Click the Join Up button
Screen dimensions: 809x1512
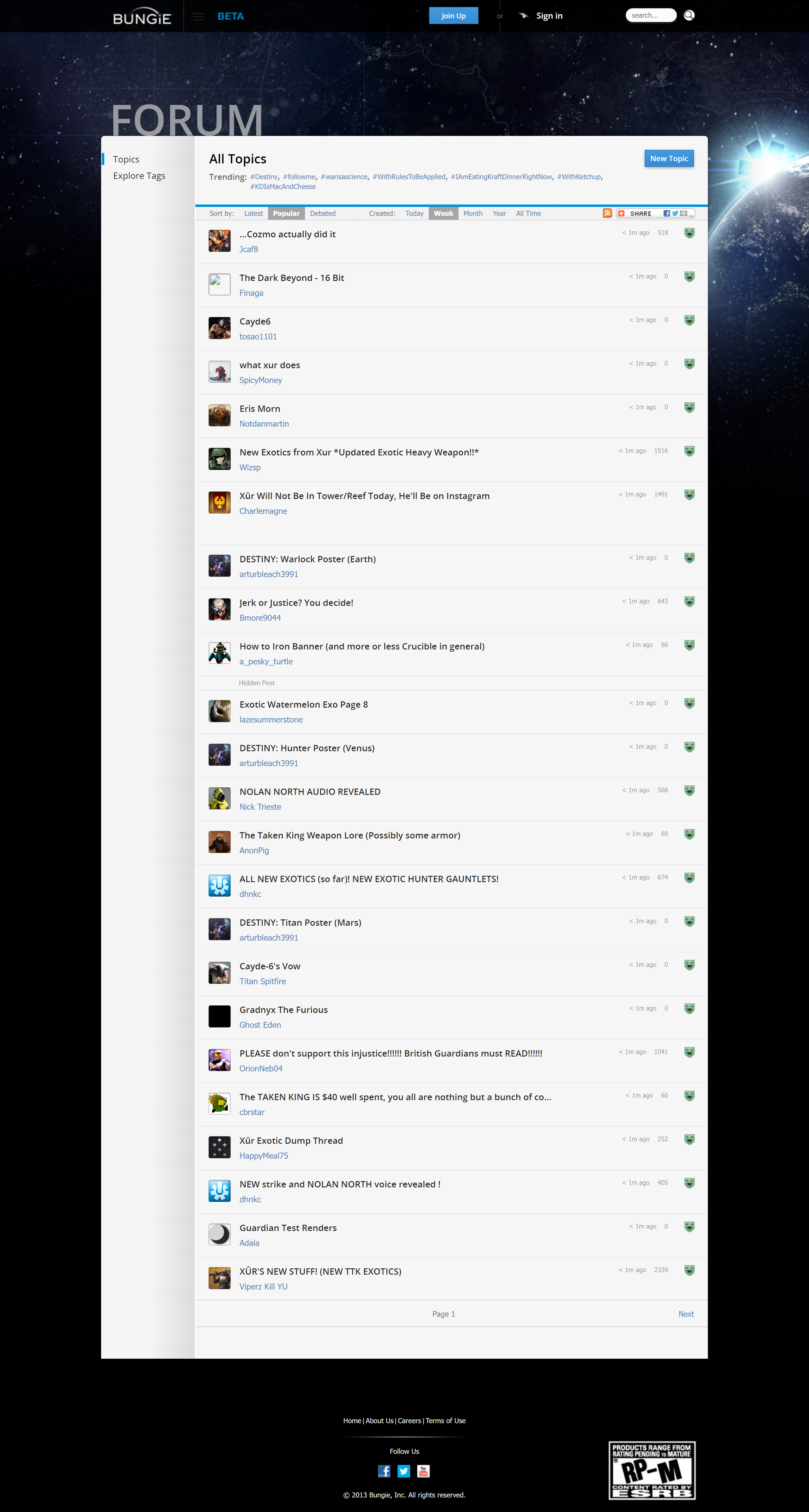[453, 16]
